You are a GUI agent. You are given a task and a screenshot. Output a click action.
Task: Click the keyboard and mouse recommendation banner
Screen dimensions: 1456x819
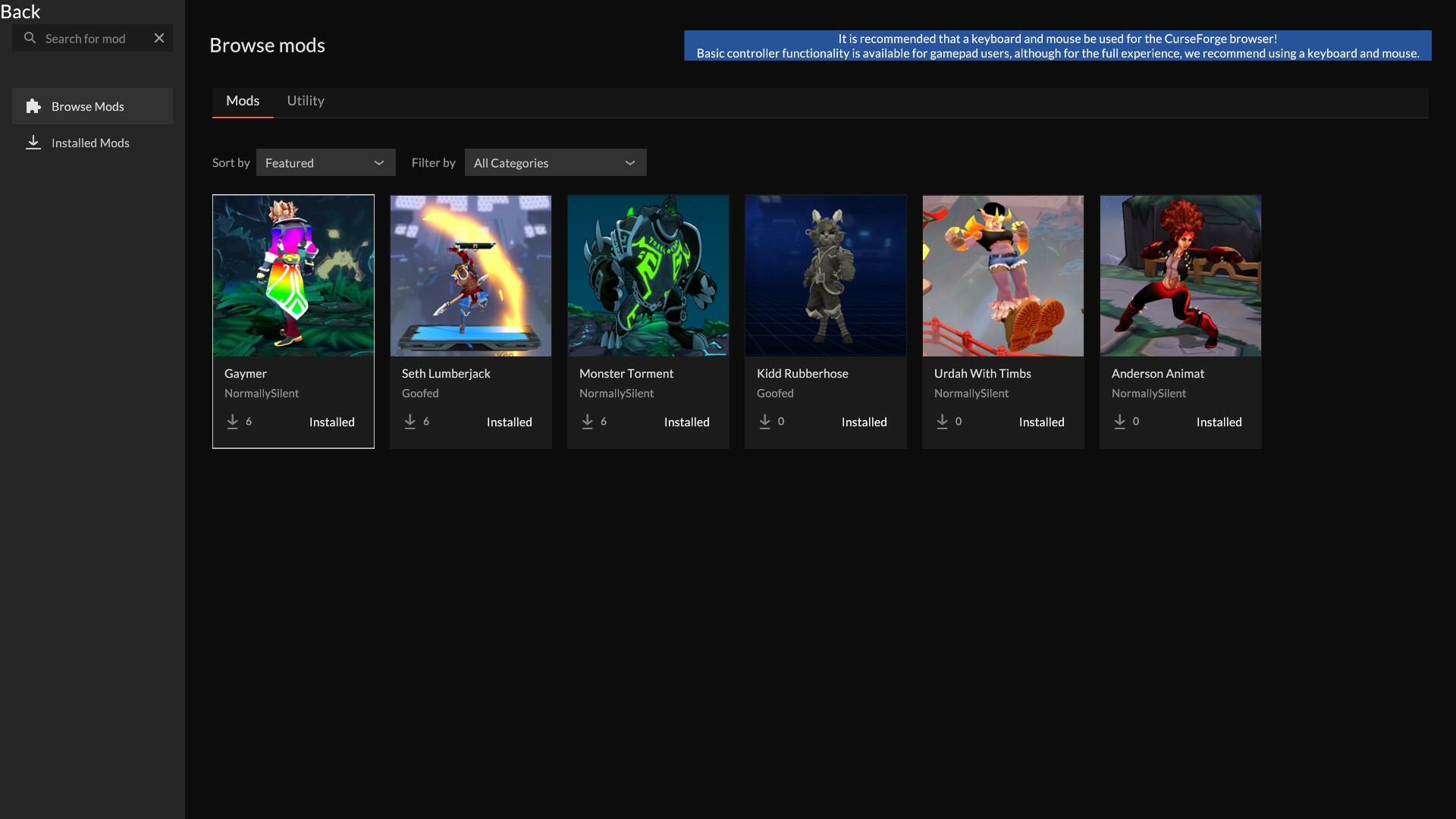(x=1058, y=45)
